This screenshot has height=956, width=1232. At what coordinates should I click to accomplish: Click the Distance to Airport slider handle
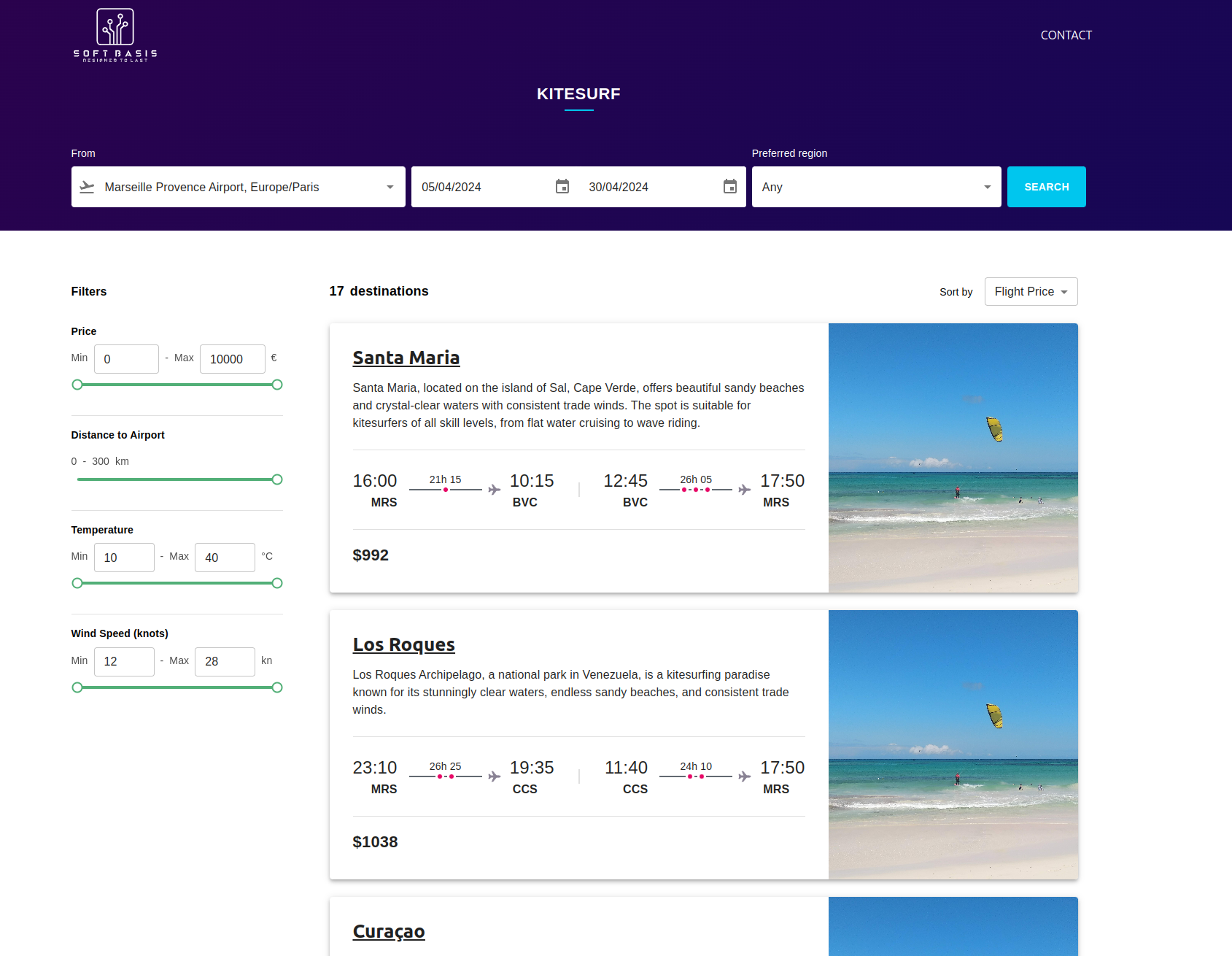[277, 479]
